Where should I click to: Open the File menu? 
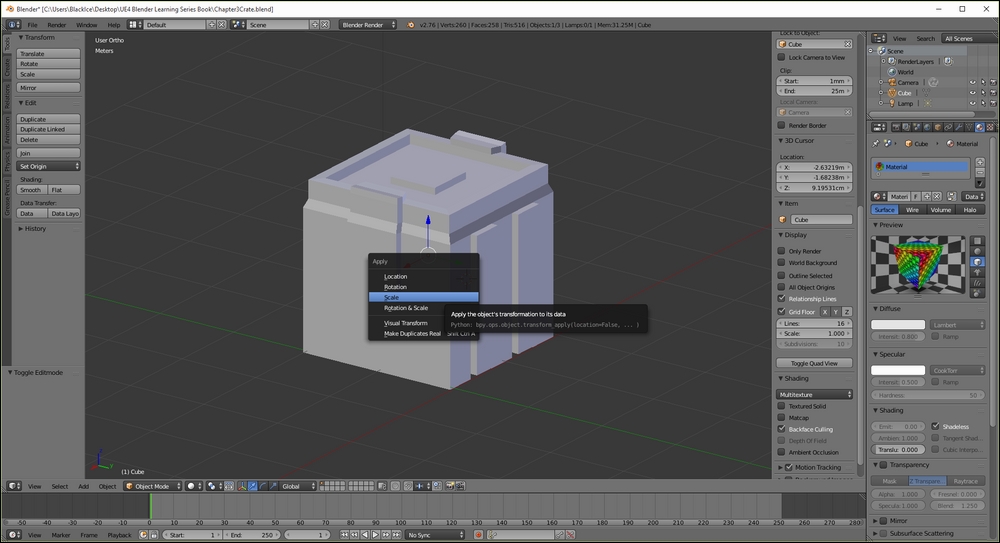33,25
